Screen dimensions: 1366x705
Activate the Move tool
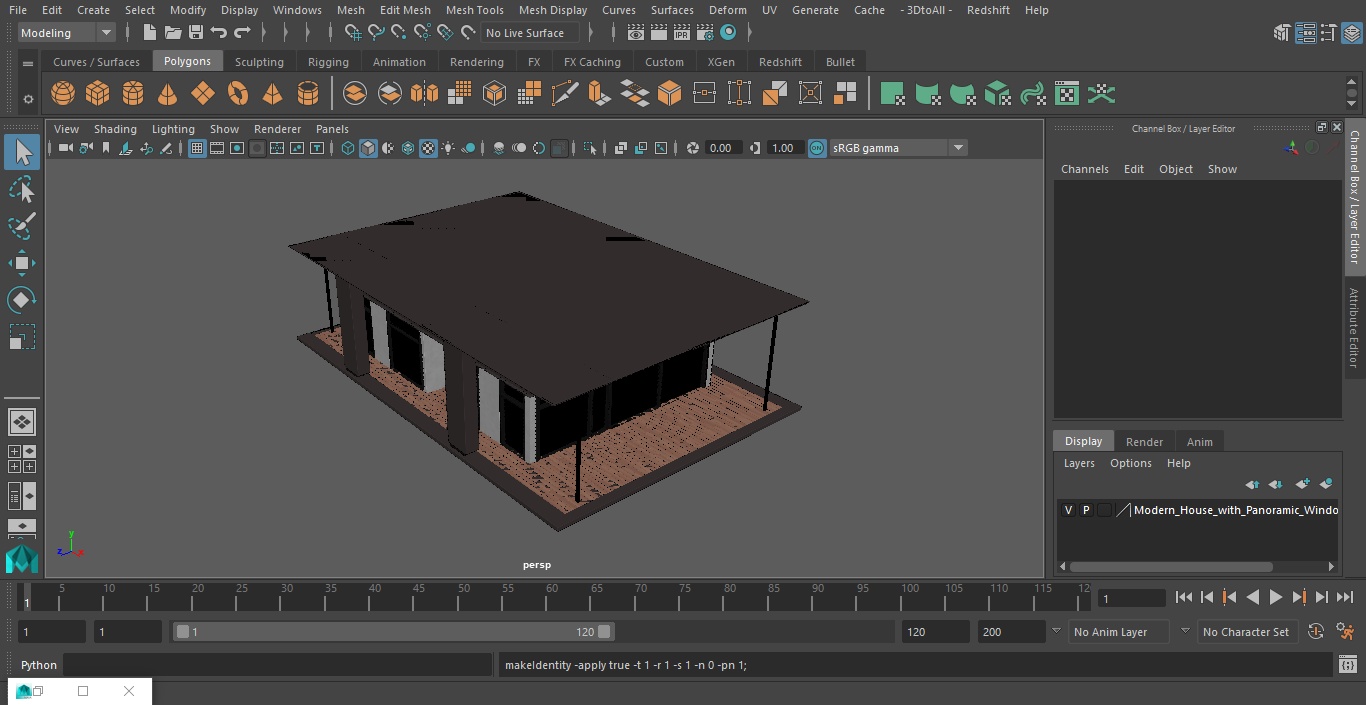click(x=22, y=264)
